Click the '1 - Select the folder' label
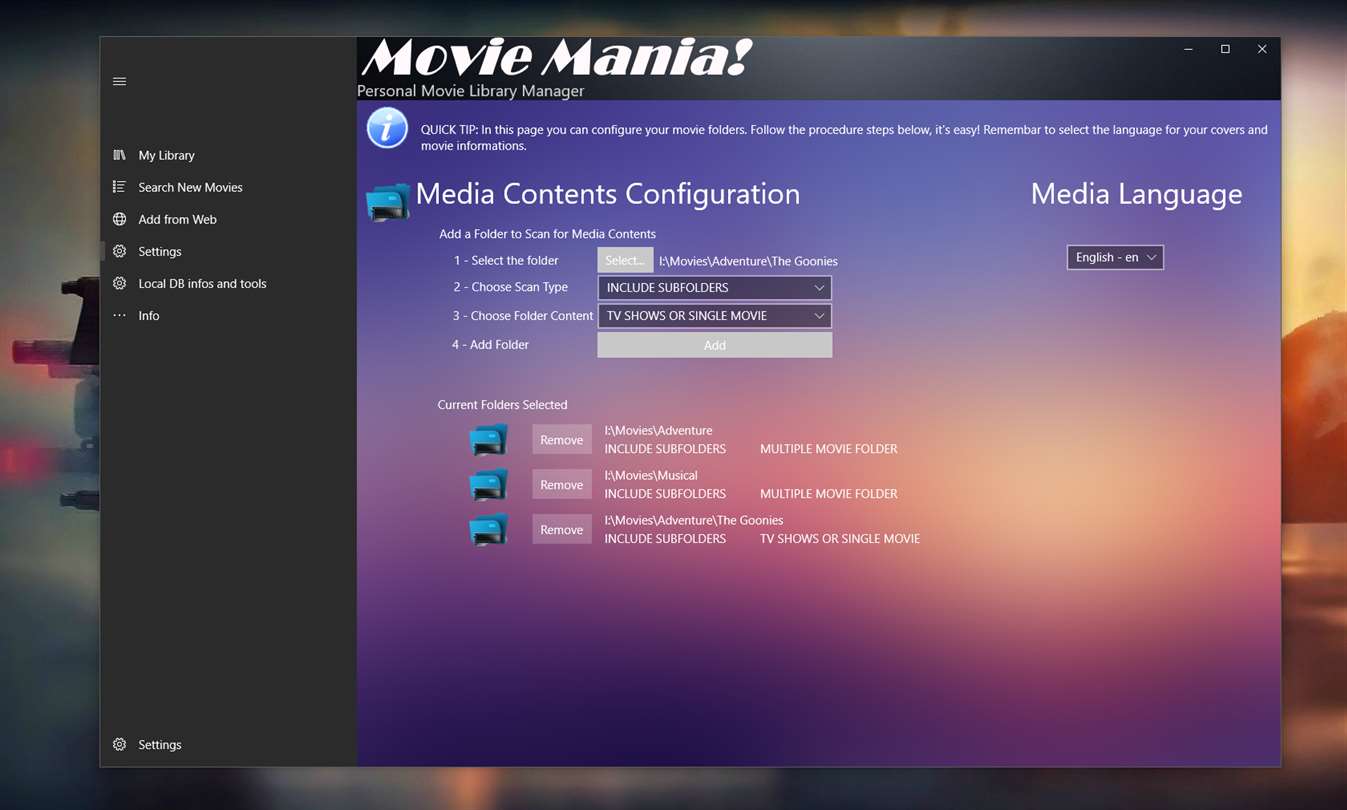 [506, 260]
